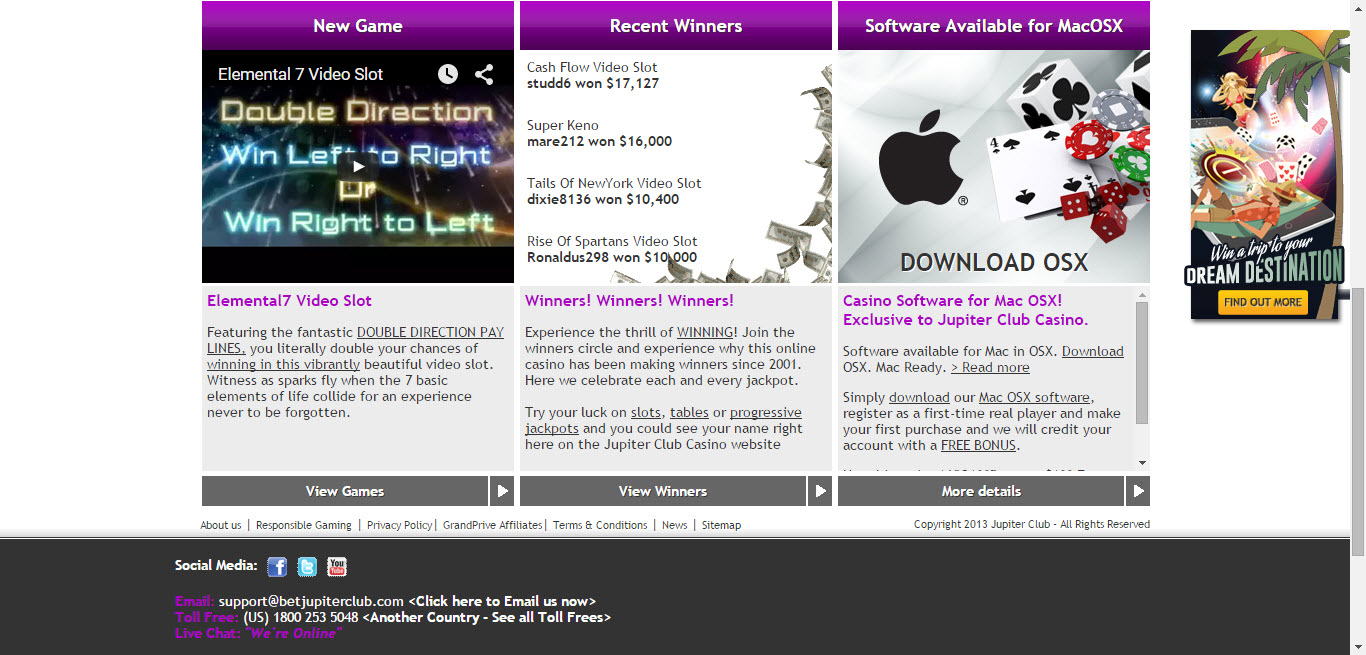Click the Dream Destination ad banner image

pyautogui.click(x=1269, y=175)
